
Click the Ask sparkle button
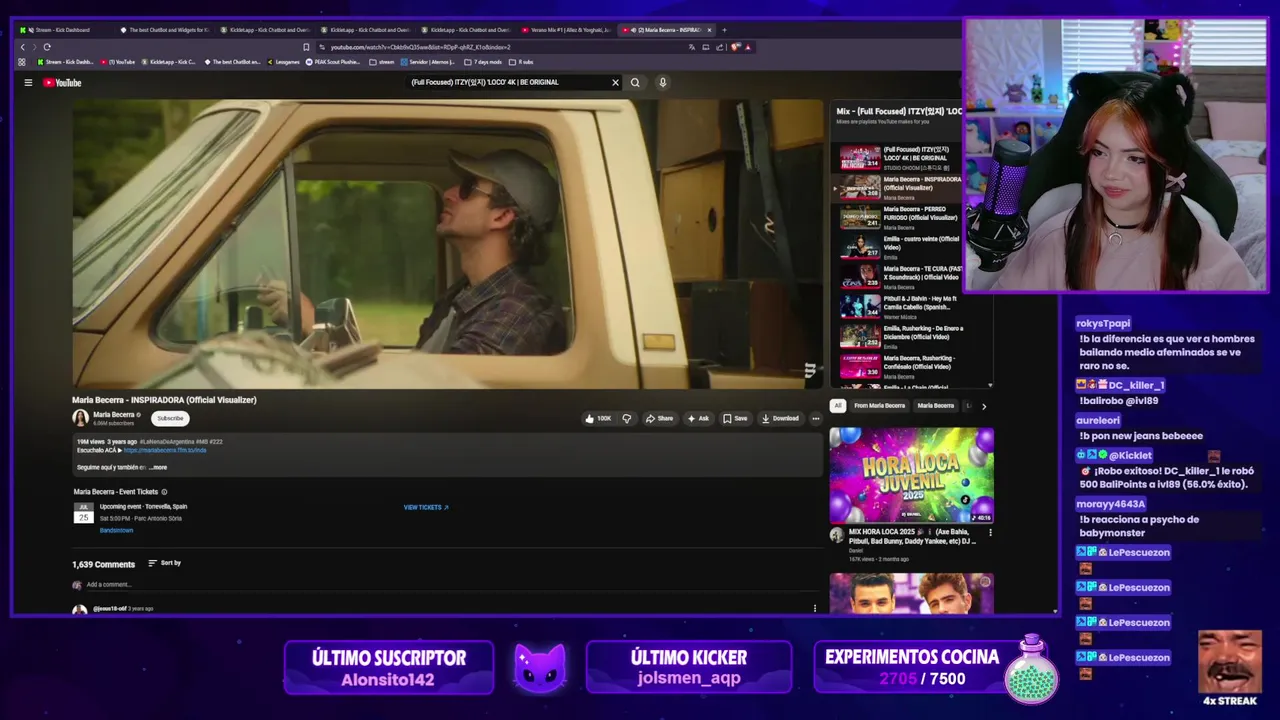coord(698,418)
